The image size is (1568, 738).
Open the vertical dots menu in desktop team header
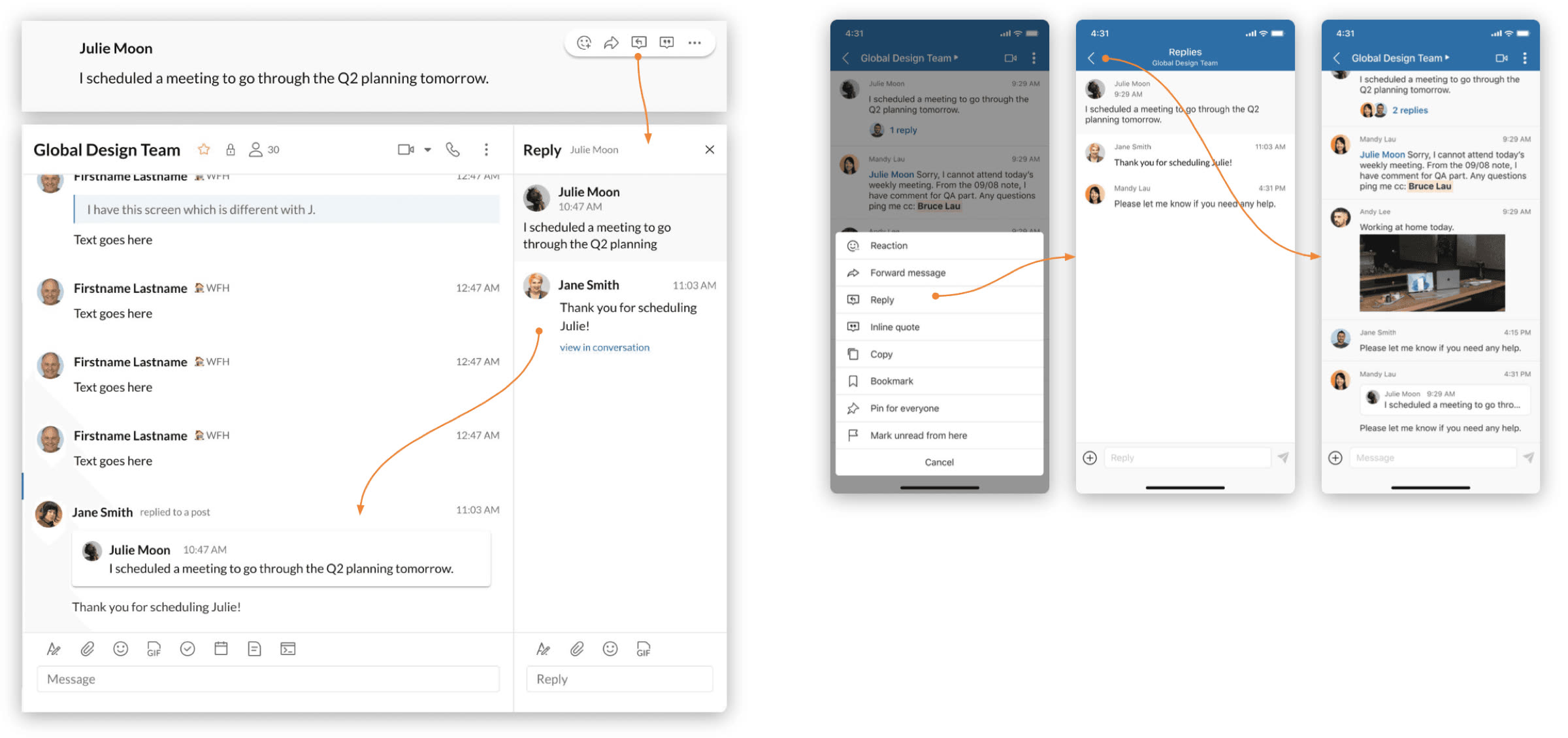pyautogui.click(x=486, y=150)
